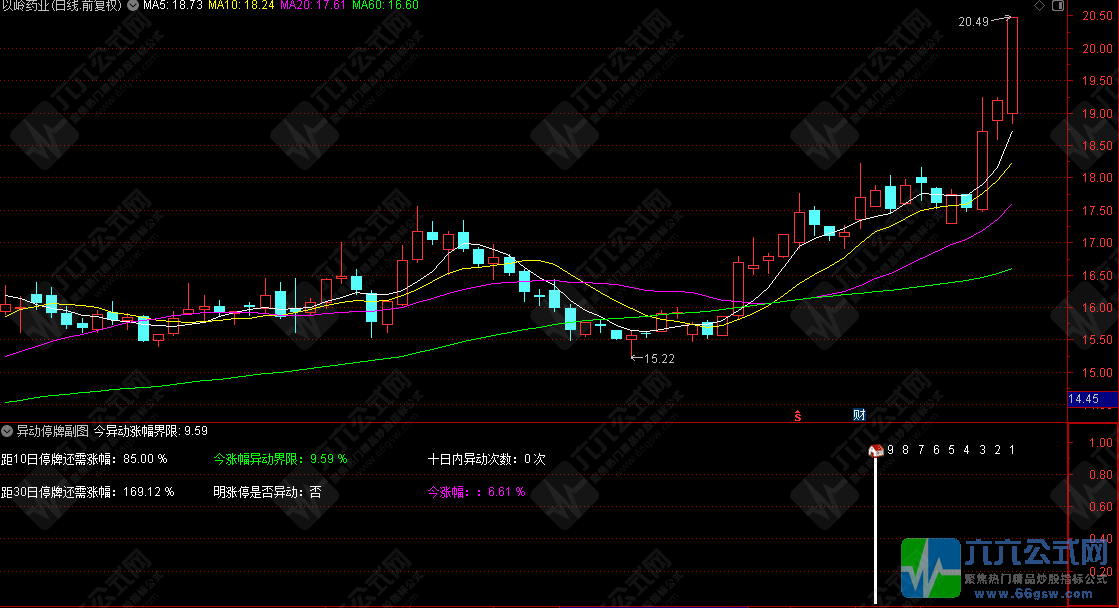The width and height of the screenshot is (1119, 608).
Task: Click the red S marker on timeline
Action: pos(798,415)
